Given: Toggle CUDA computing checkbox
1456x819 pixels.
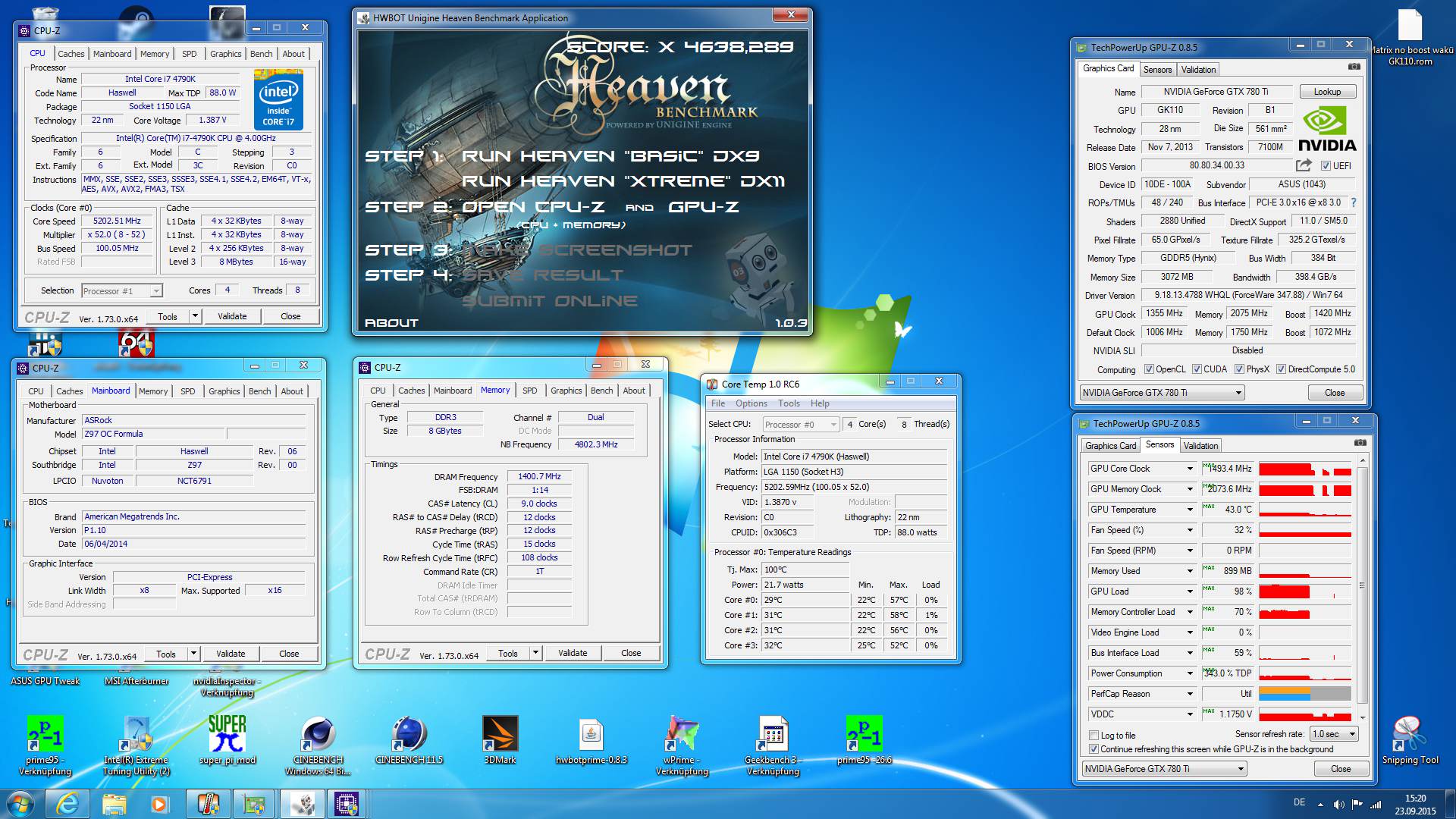Looking at the screenshot, I should (x=1197, y=369).
